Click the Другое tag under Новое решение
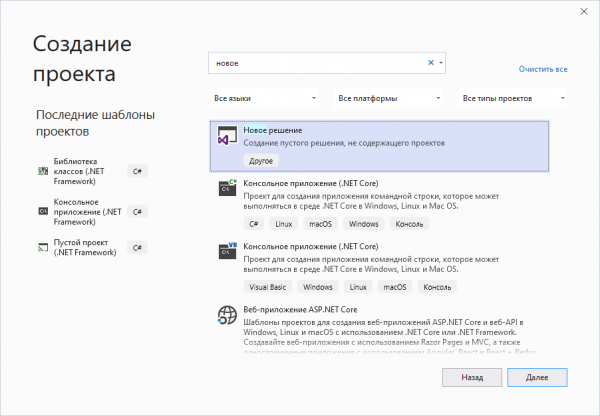 click(x=260, y=160)
